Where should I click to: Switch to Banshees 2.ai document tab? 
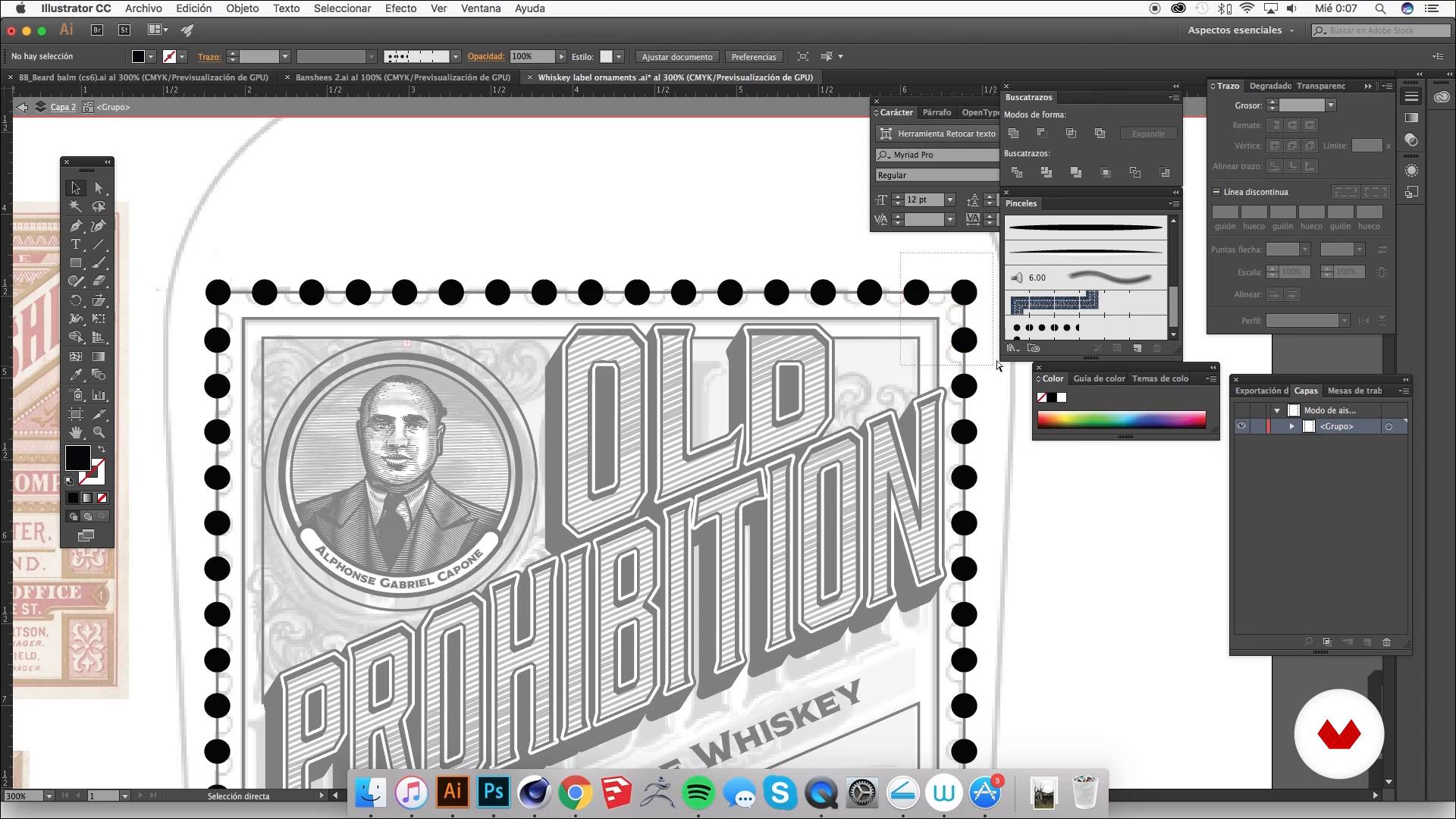click(x=403, y=77)
